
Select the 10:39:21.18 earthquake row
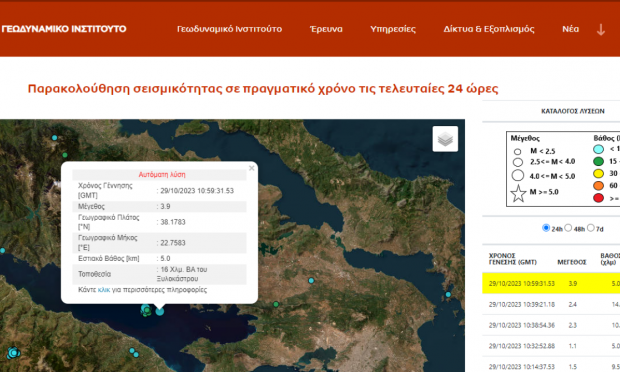(551, 304)
